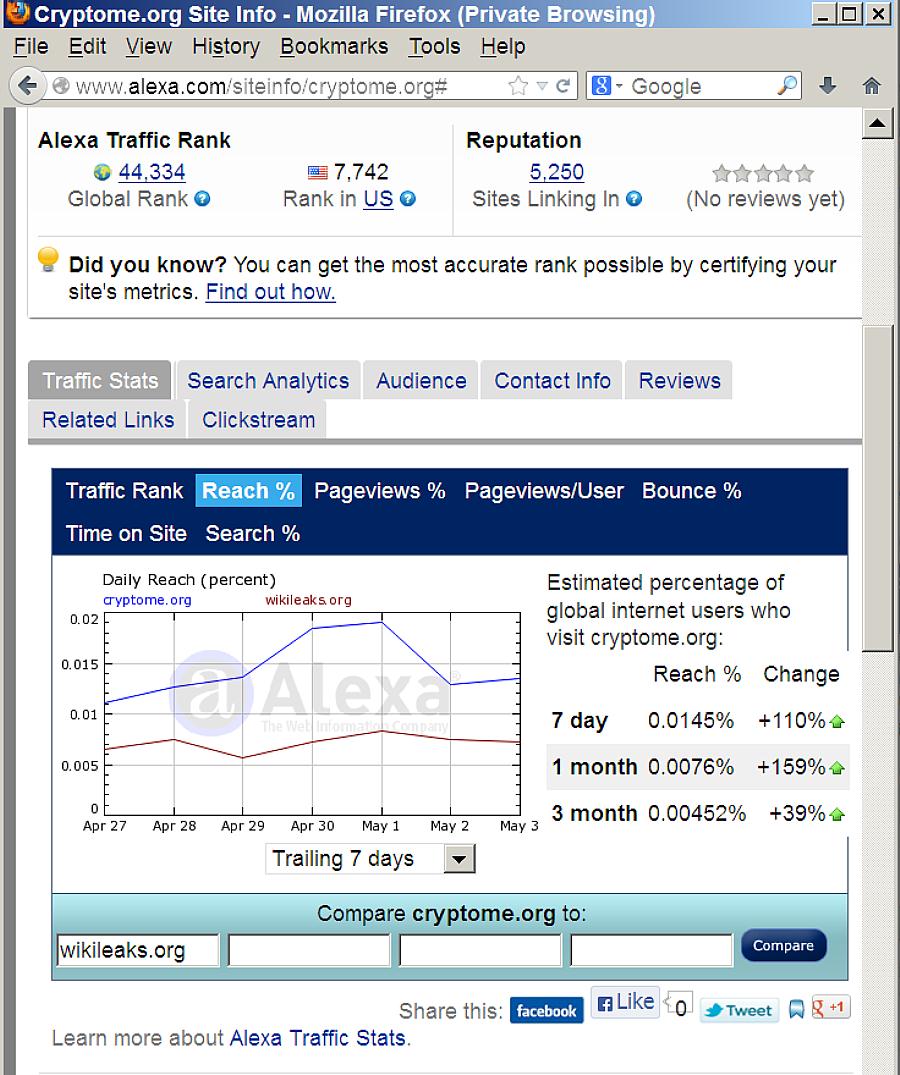900x1075 pixels.
Task: Show the Time on Site chart
Action: (126, 533)
